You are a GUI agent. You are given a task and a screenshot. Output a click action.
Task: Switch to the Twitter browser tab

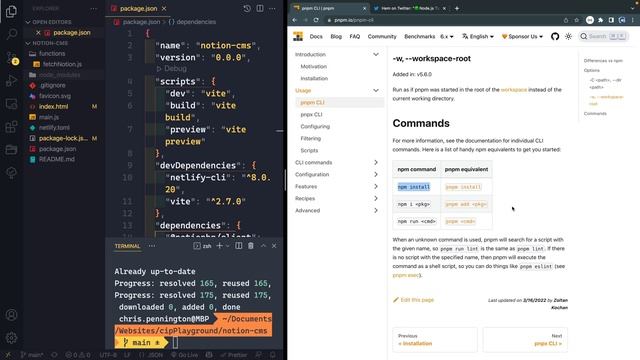pos(409,8)
